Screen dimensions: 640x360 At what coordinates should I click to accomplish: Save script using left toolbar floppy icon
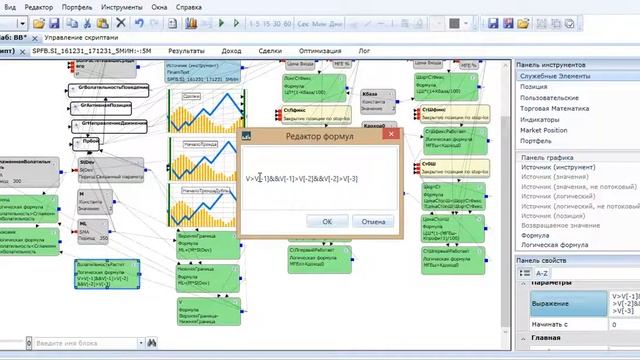(x=54, y=23)
